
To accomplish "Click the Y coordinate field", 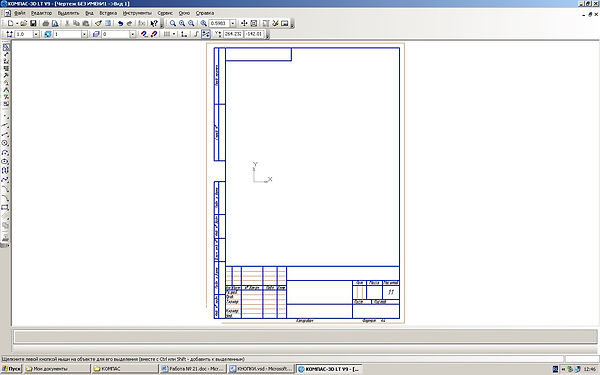I will tap(254, 34).
